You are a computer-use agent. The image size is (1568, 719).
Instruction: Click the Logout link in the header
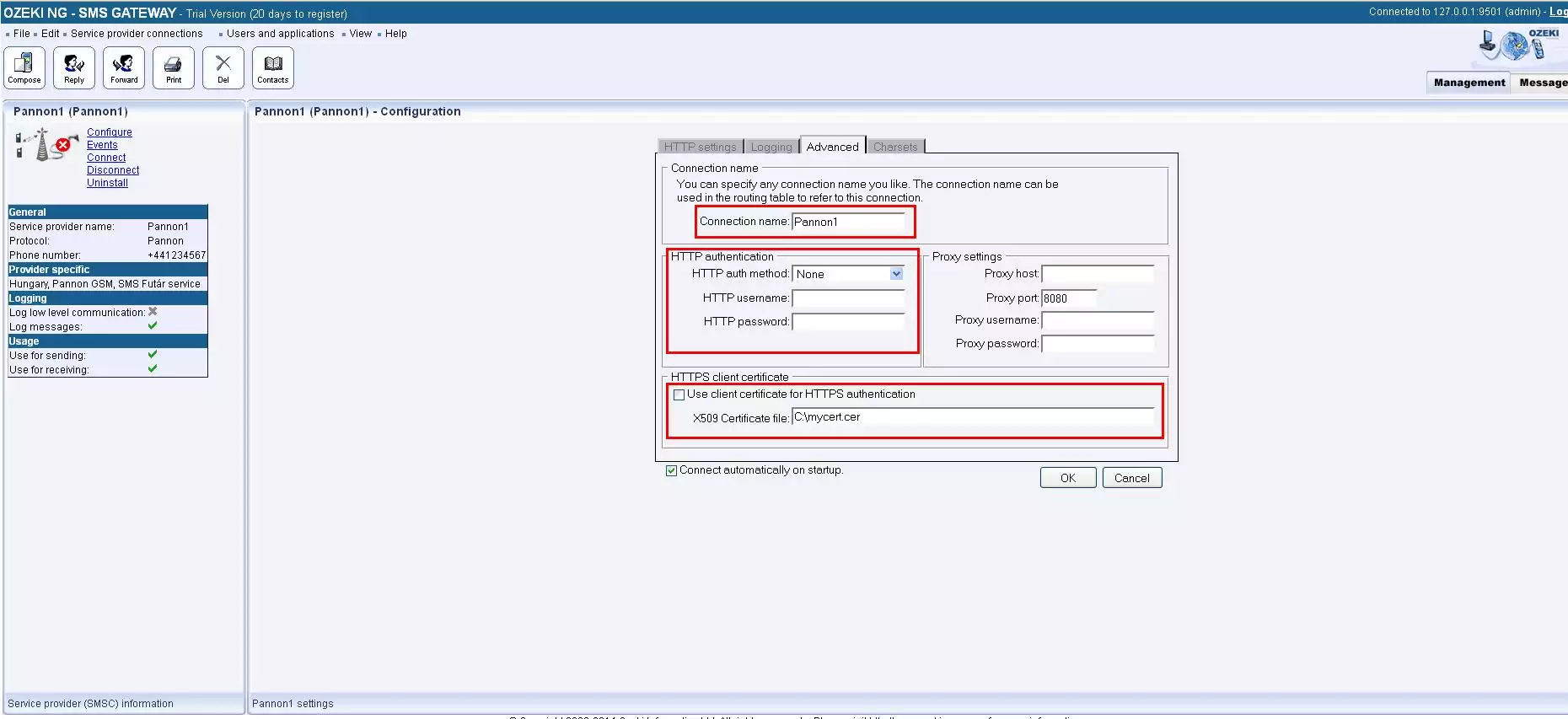coord(1559,12)
